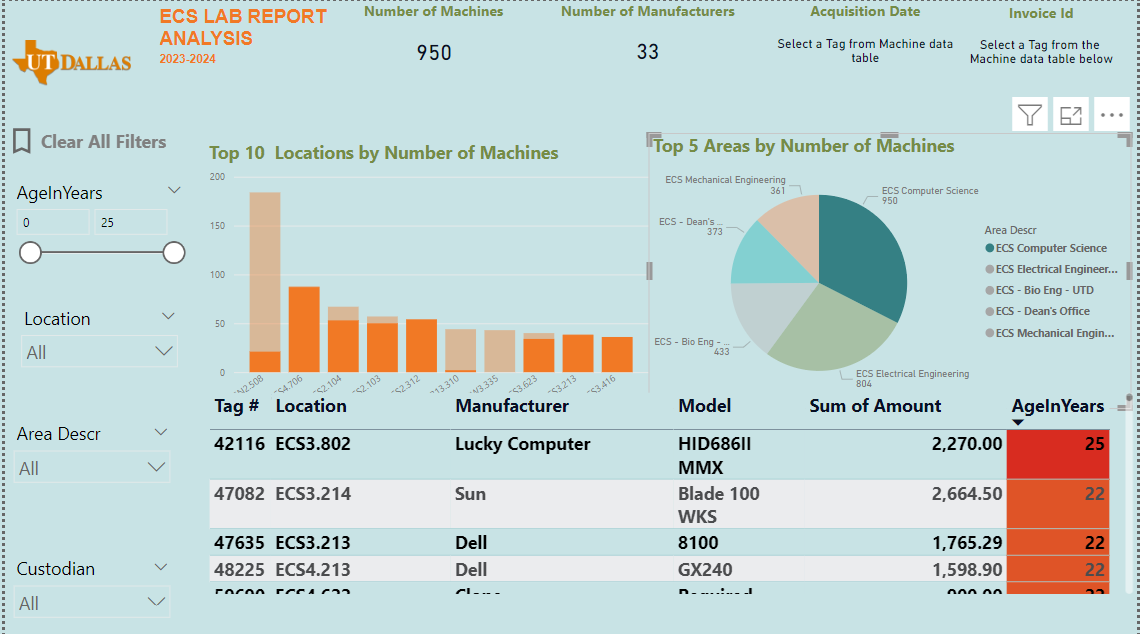Open the more options ellipsis menu

click(x=1112, y=115)
